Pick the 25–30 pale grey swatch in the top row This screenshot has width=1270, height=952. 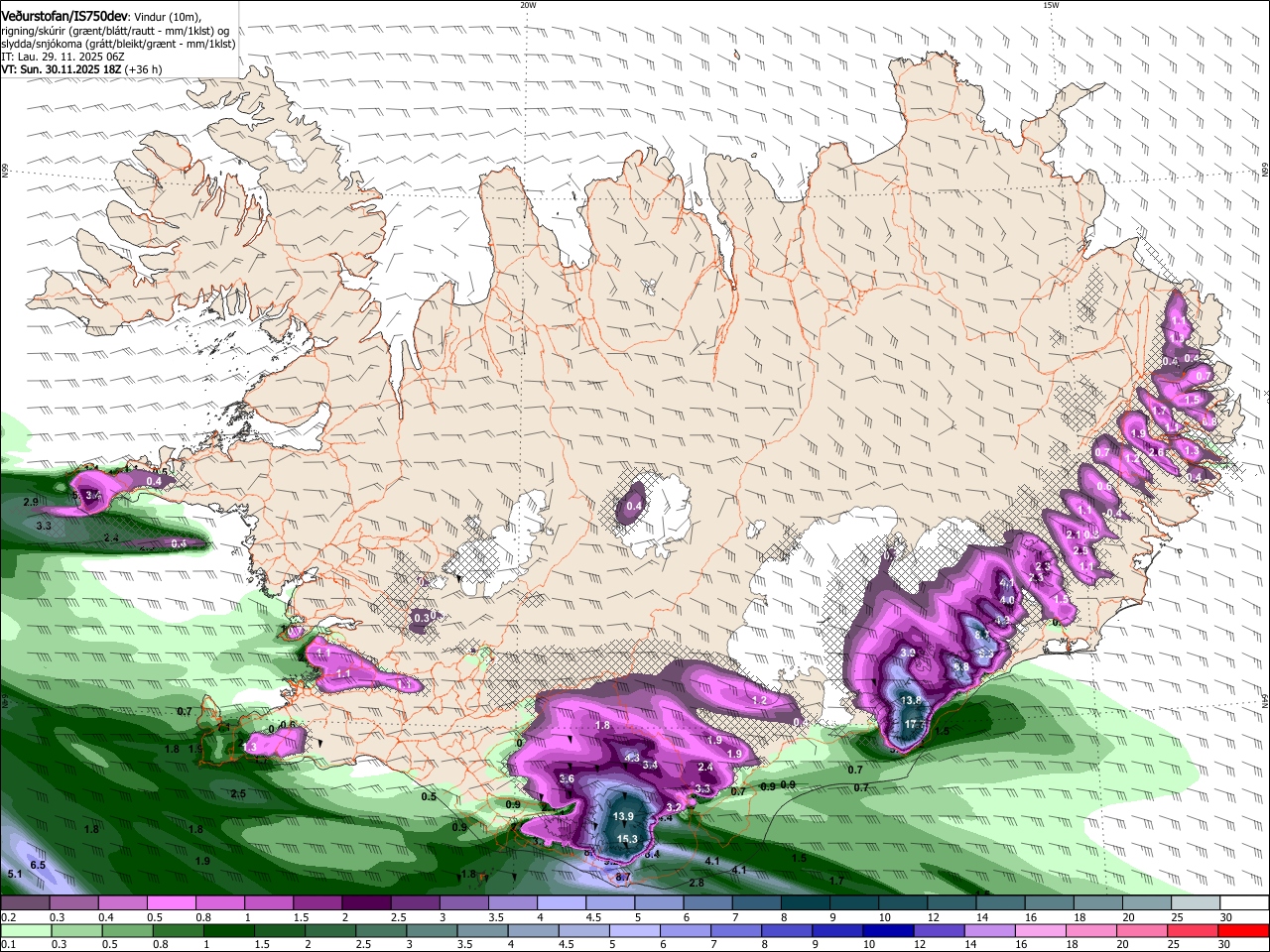[x=1196, y=903]
